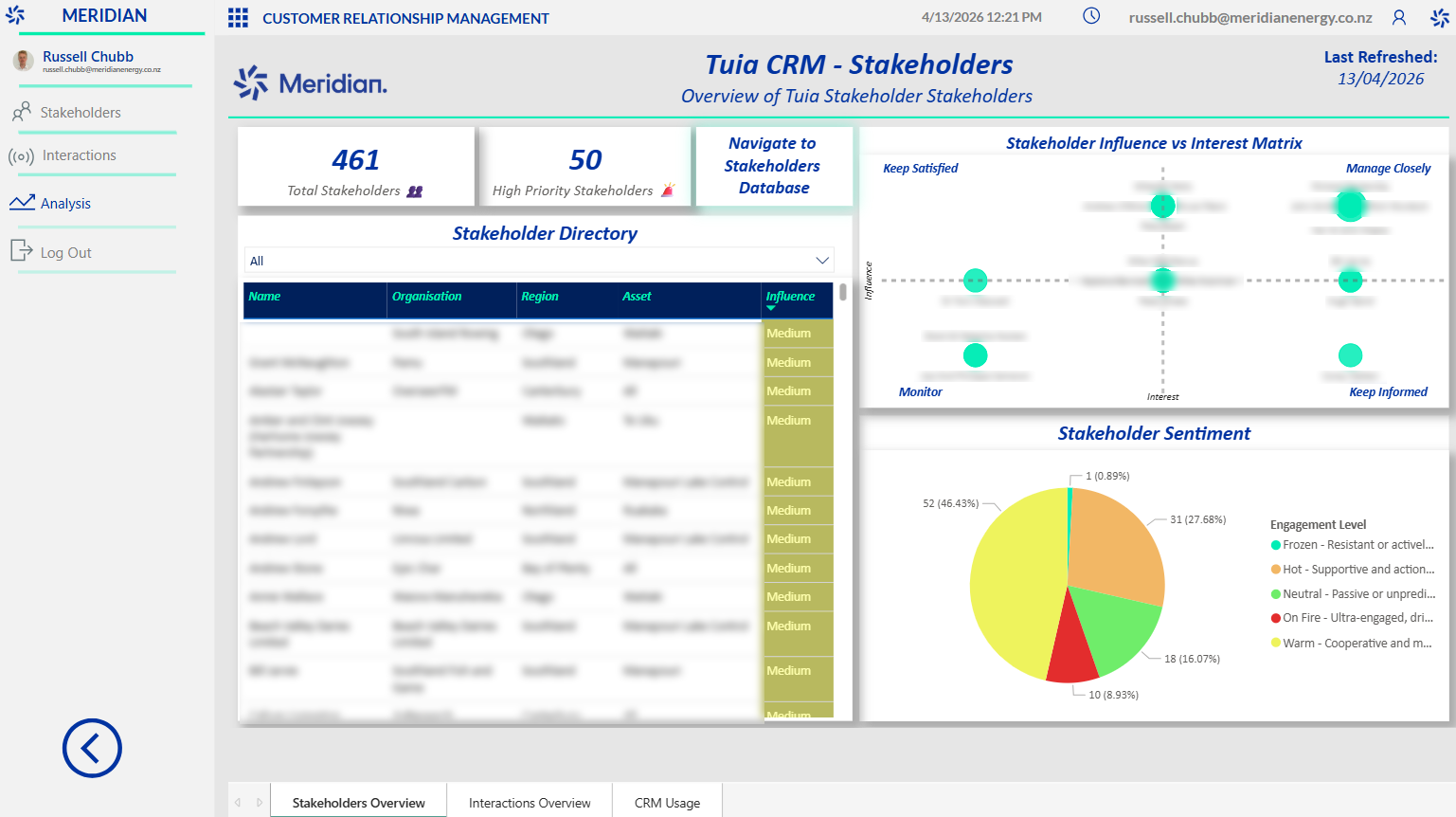
Task: Open the user profile icon
Action: point(1399,17)
